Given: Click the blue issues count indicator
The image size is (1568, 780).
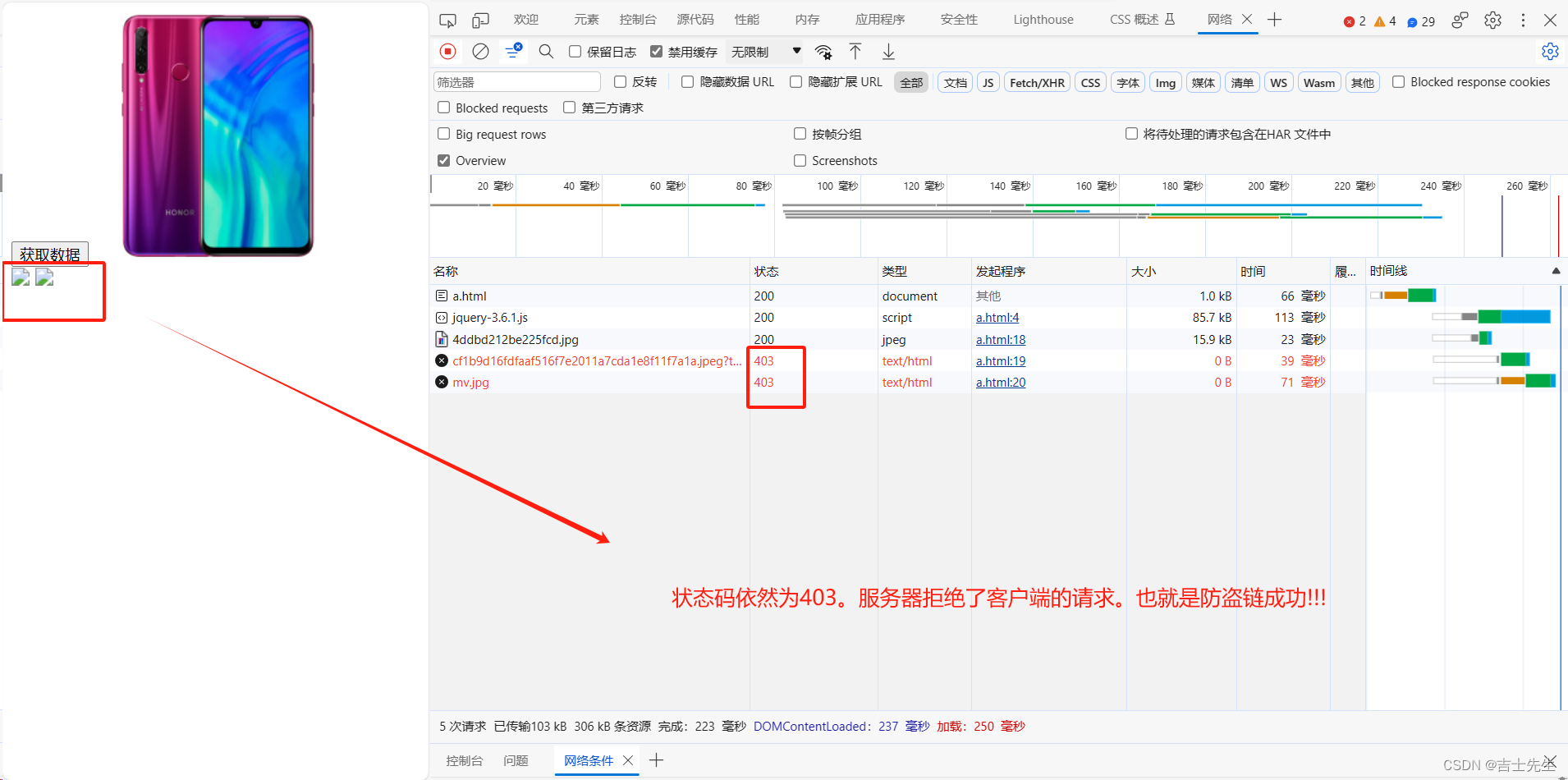Looking at the screenshot, I should click(1421, 21).
